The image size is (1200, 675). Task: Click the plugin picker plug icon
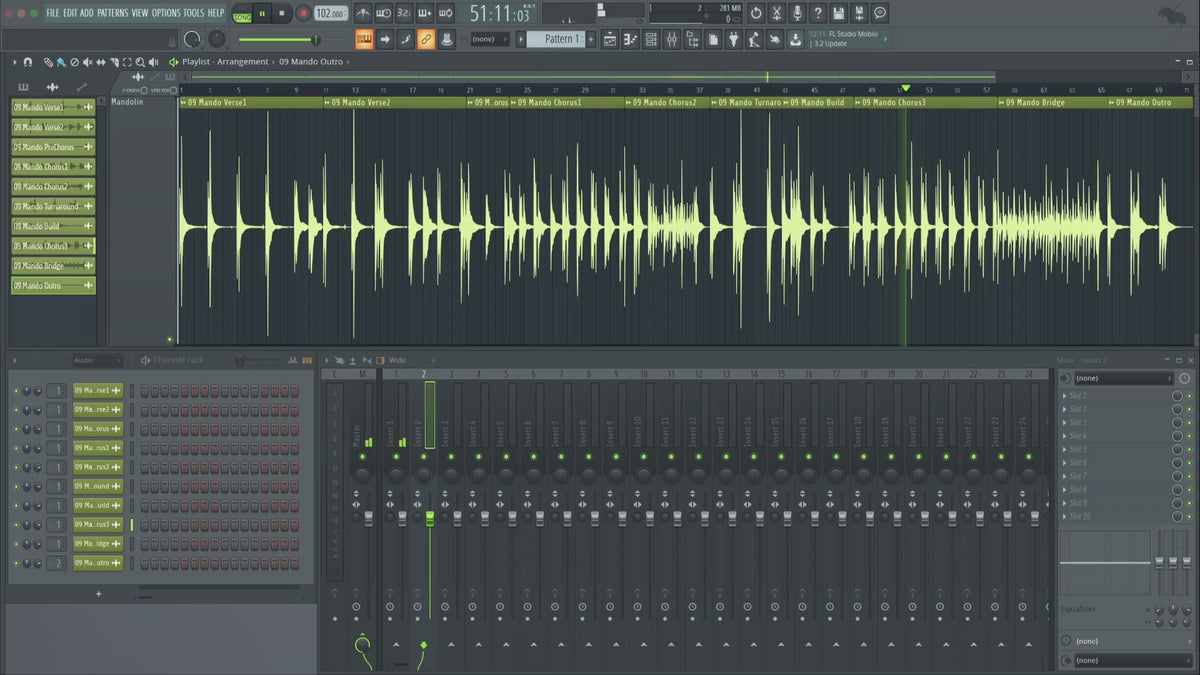[733, 39]
